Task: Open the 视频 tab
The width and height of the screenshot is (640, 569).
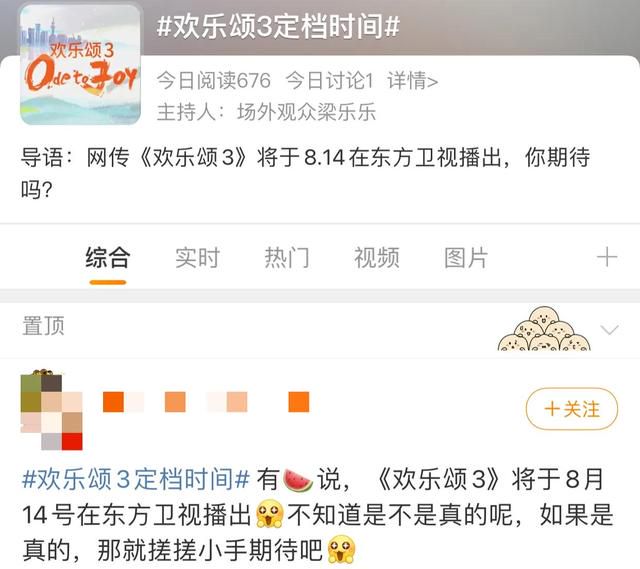Action: coord(376,258)
